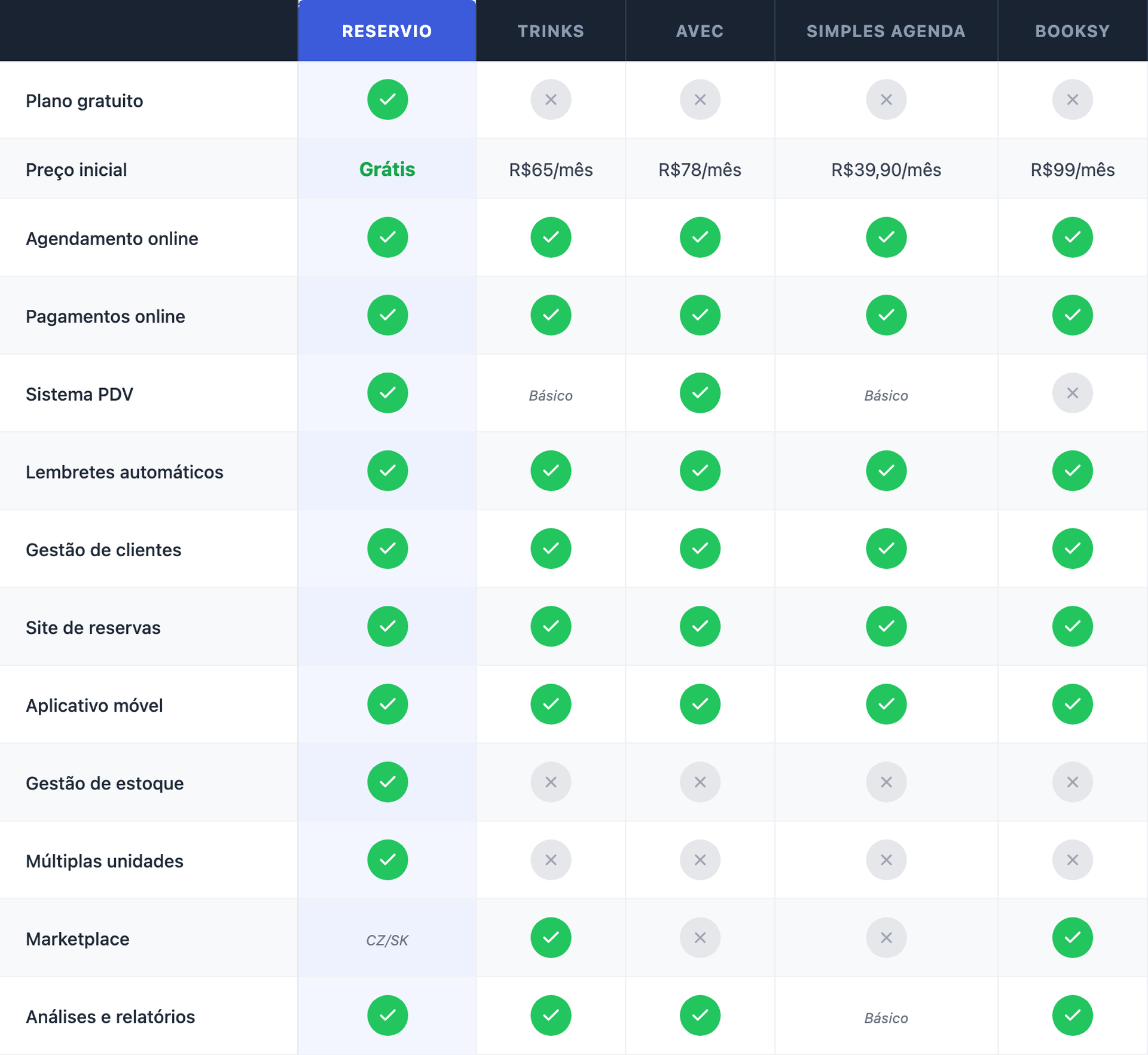Click Booksy's gray X in Sistema PDV row
The width and height of the screenshot is (1148, 1055).
click(x=1072, y=393)
